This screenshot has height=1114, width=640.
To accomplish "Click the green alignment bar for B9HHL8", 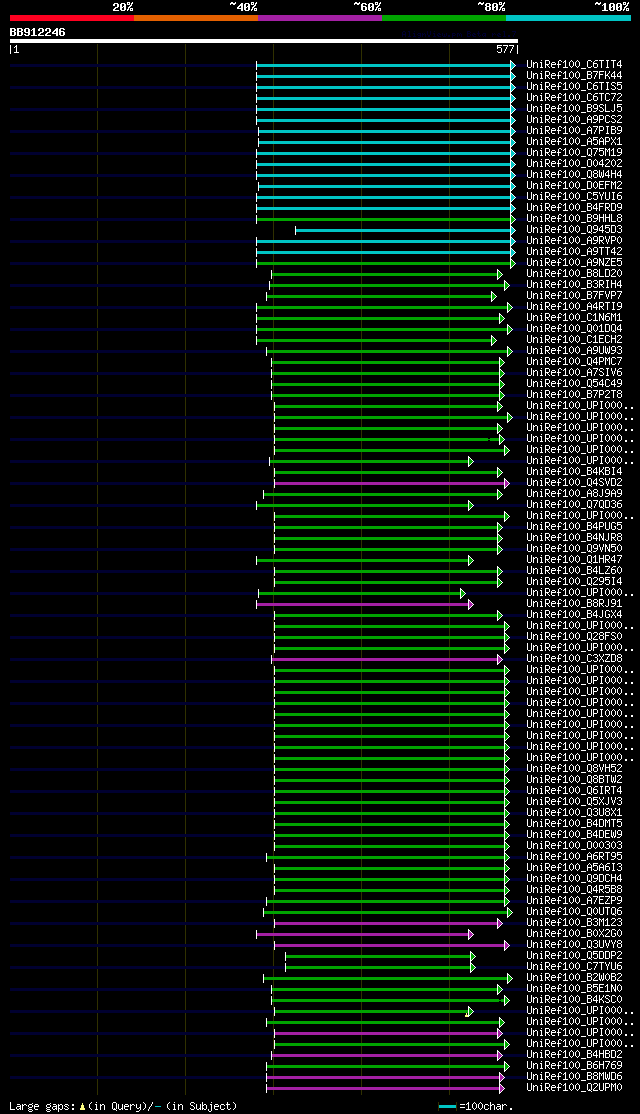I will point(385,219).
